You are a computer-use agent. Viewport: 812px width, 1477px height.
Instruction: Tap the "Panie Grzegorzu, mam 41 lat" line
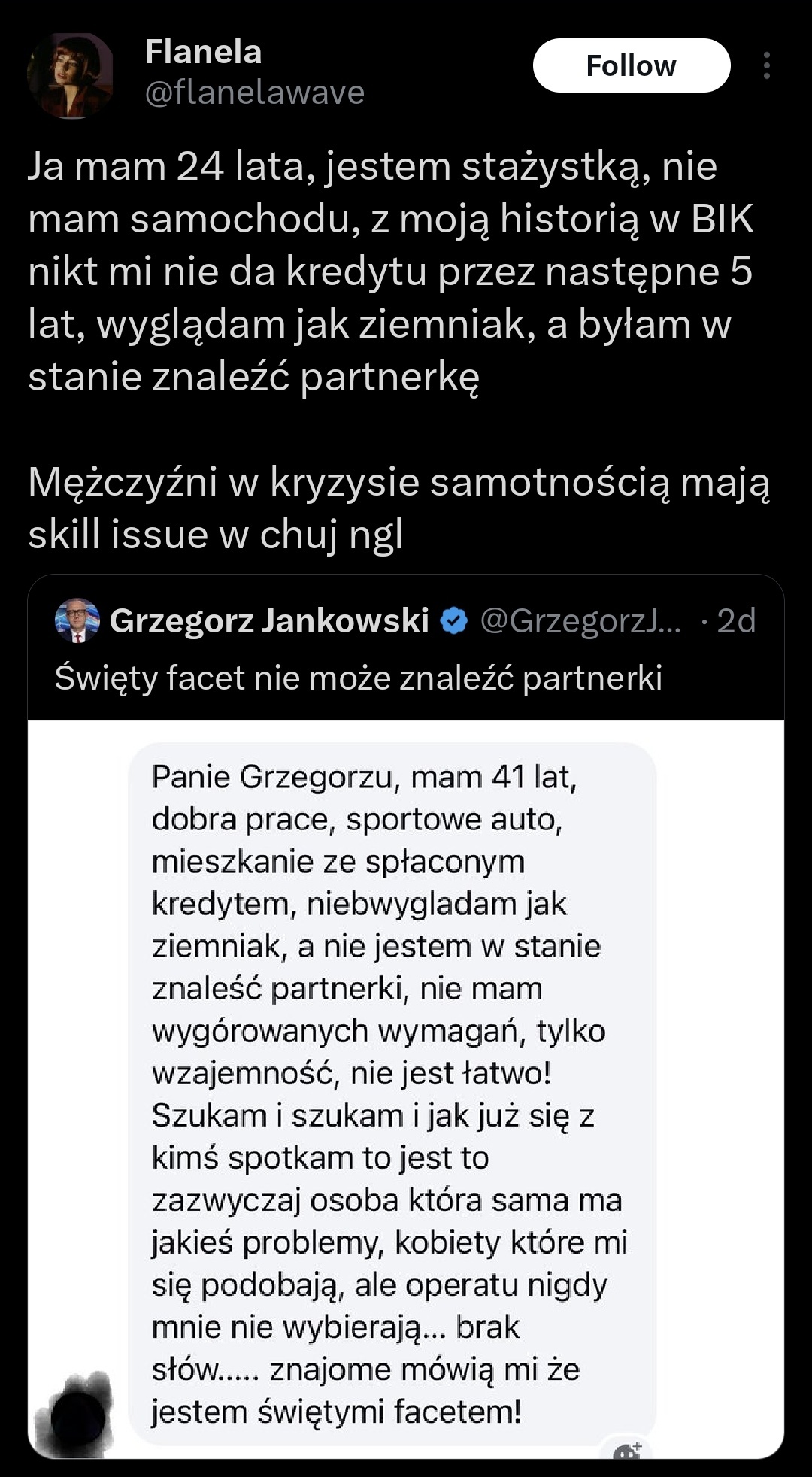click(x=364, y=777)
